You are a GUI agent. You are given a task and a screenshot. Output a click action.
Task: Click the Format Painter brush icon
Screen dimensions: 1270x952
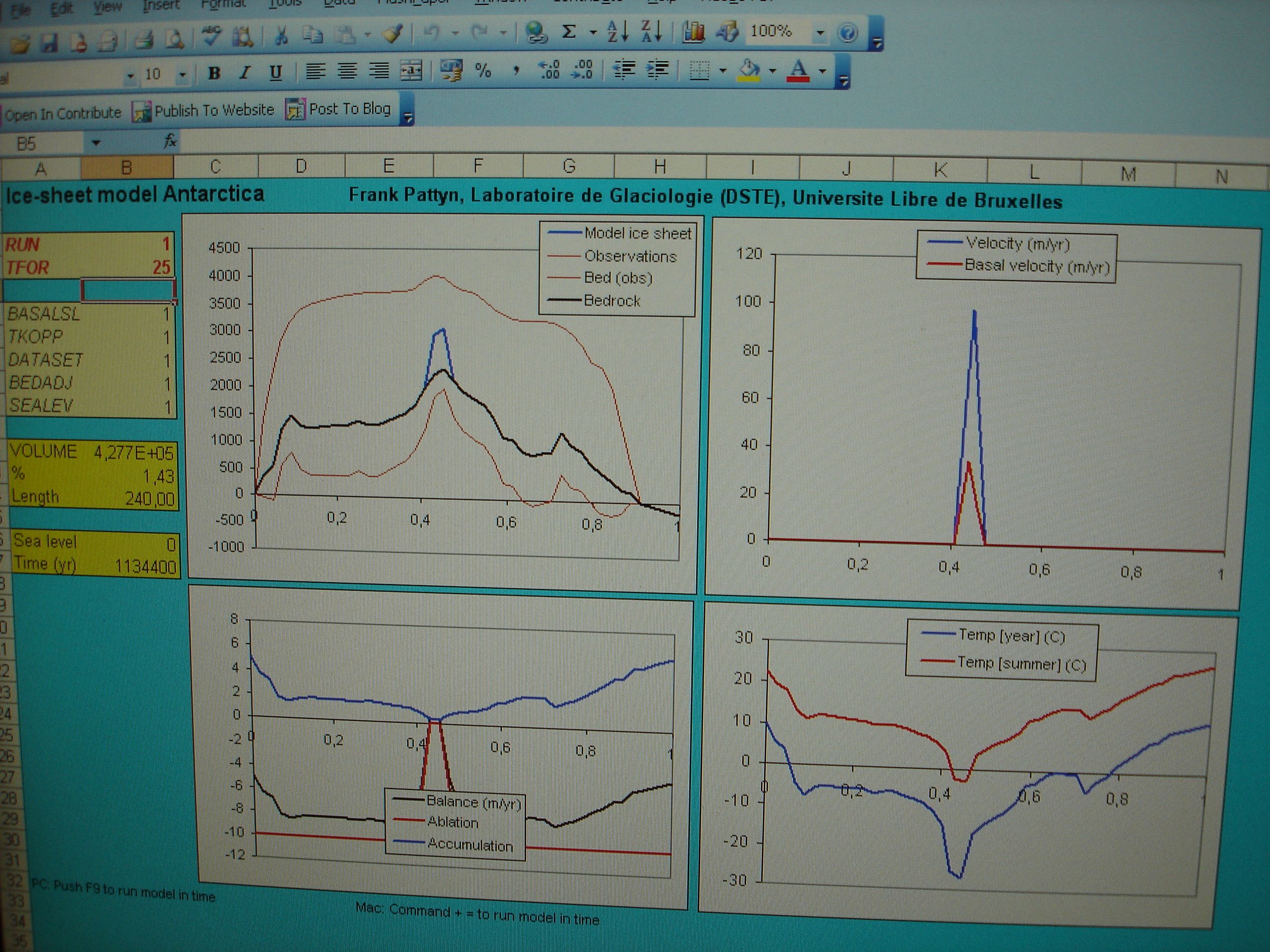393,34
